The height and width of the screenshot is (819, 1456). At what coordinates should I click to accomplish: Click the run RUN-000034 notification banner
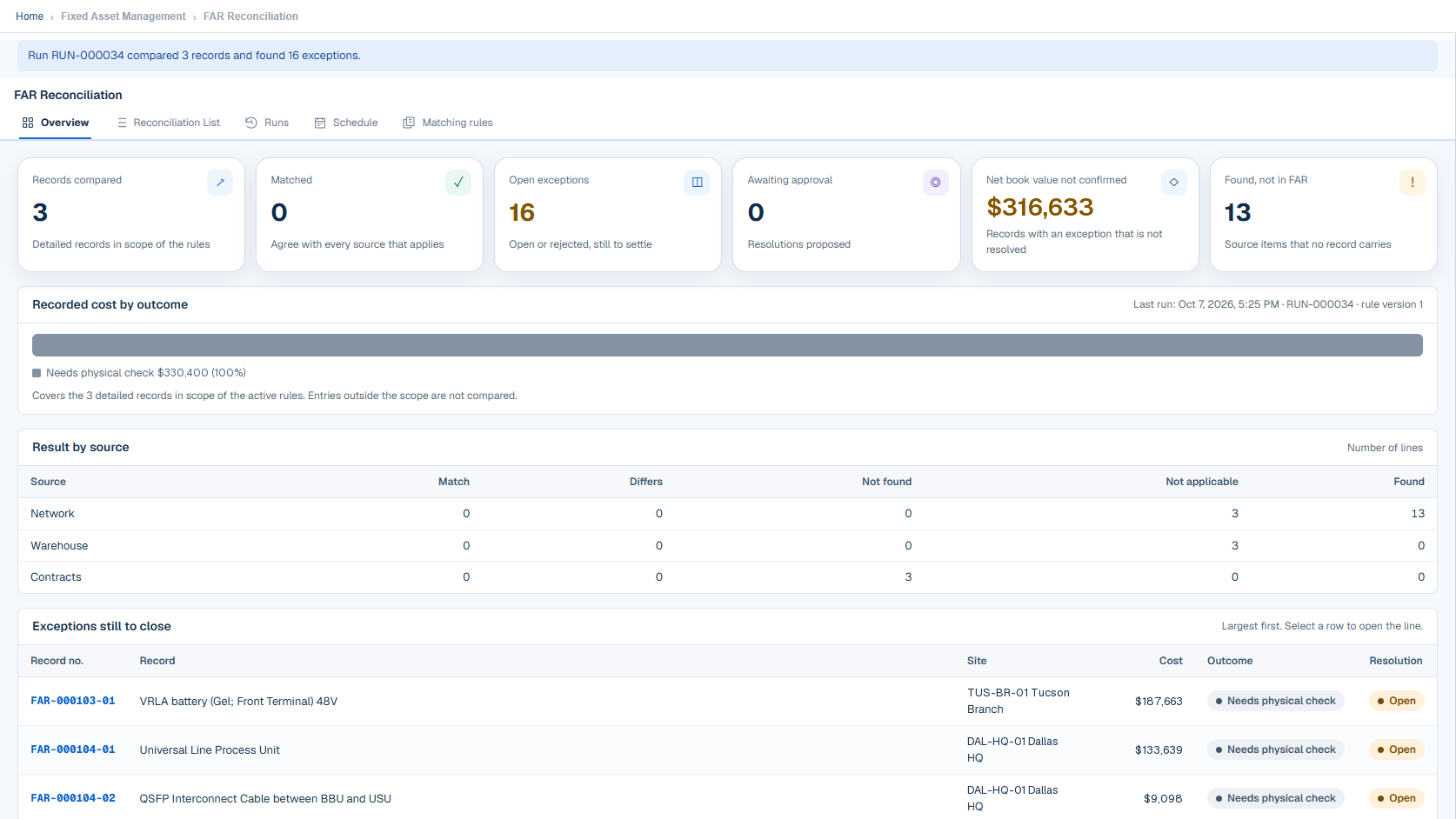(x=727, y=56)
